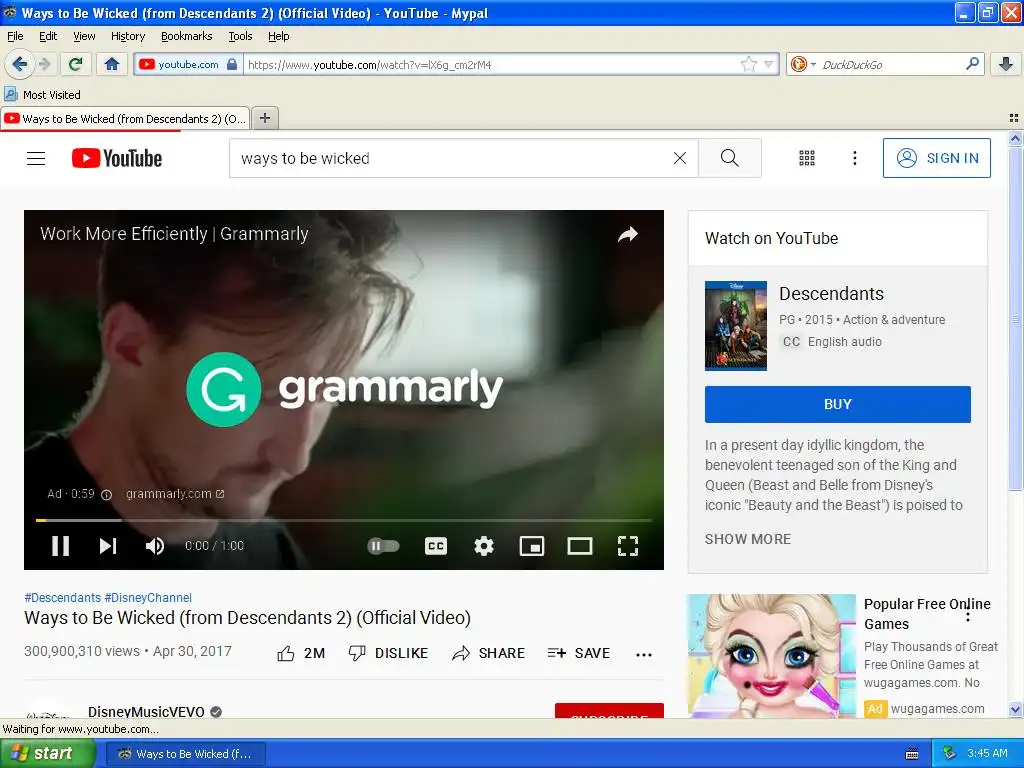Viewport: 1024px width, 768px height.
Task: Clear the YouTube search with X
Action: pos(680,158)
